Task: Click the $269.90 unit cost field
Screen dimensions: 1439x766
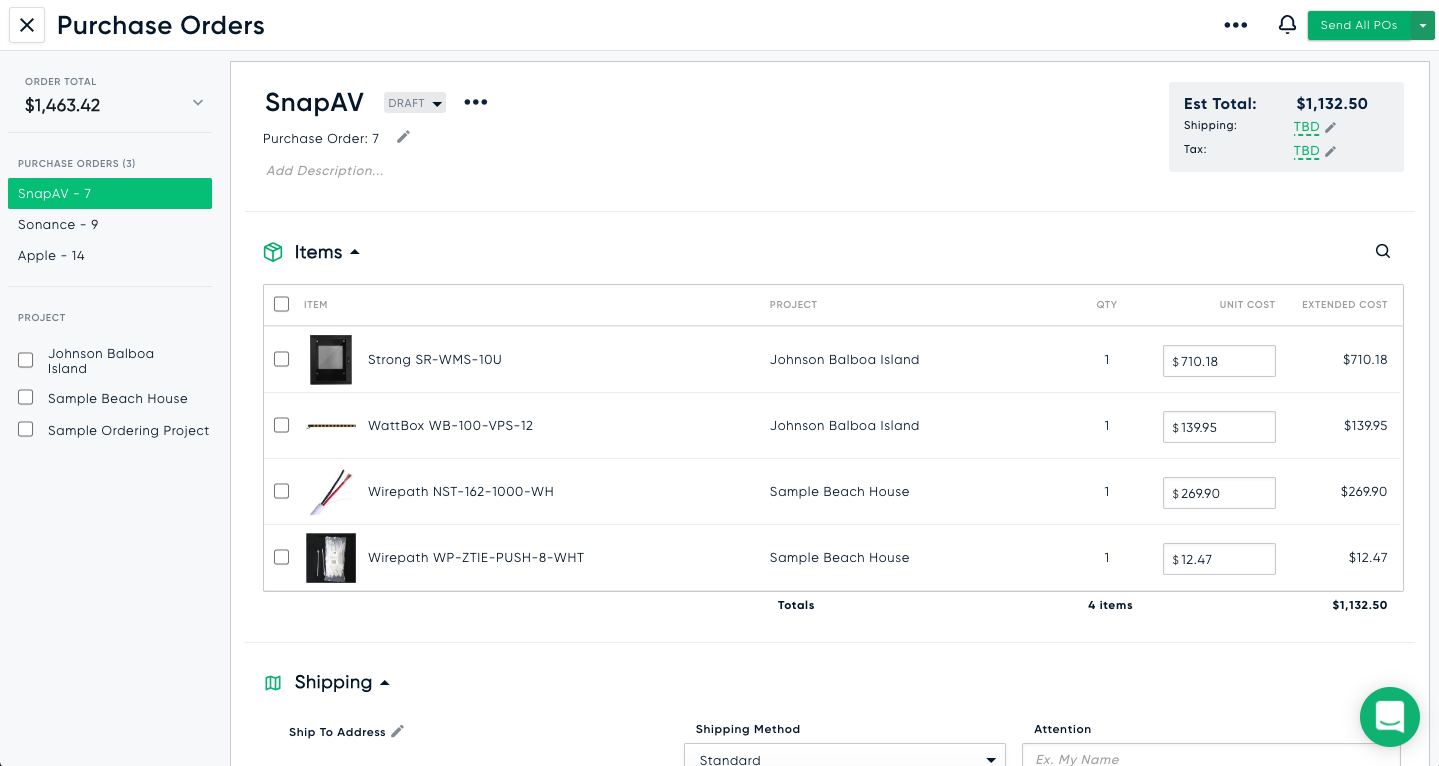Action: (x=1219, y=493)
